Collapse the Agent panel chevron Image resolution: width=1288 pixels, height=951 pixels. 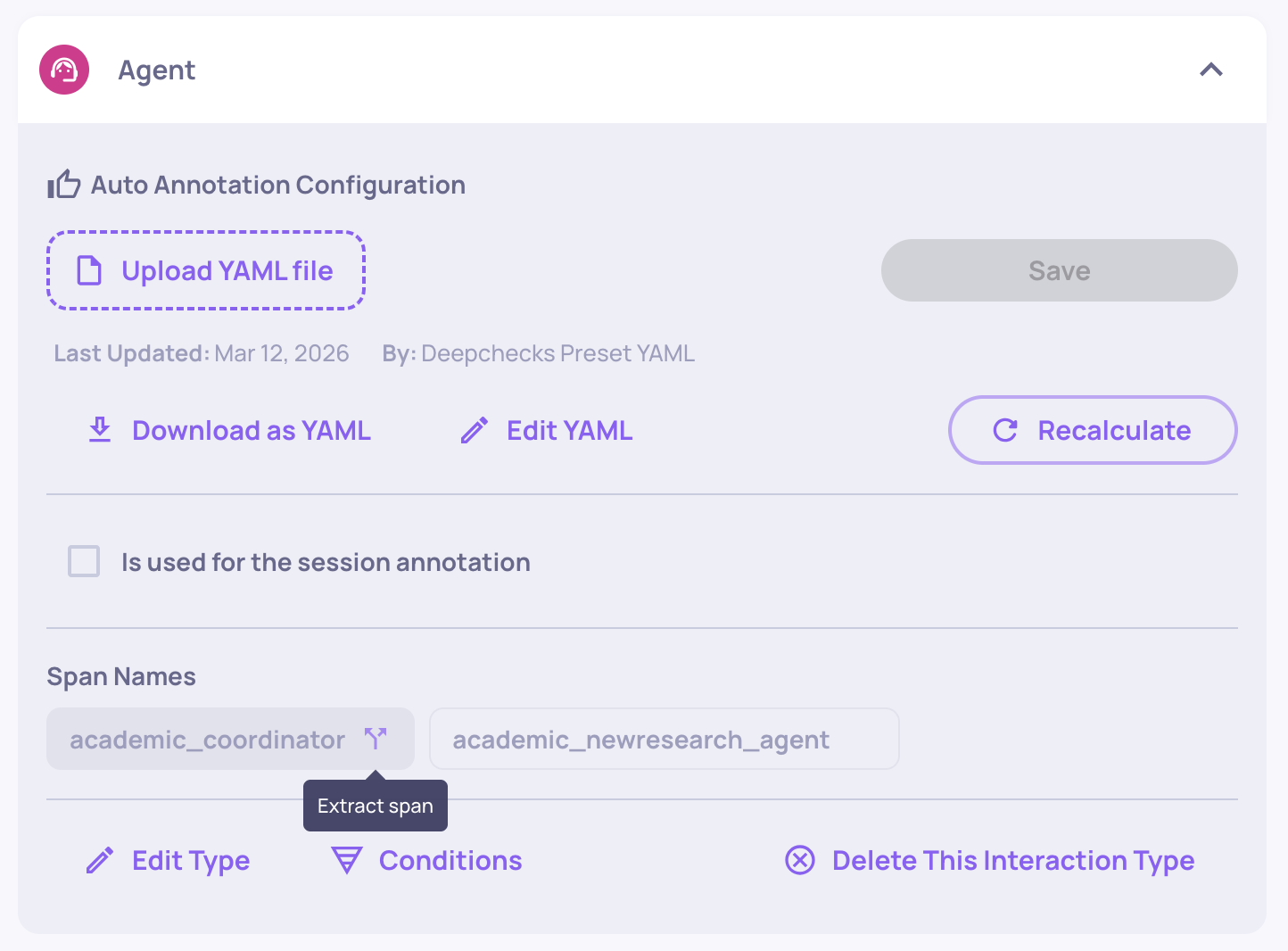[x=1210, y=70]
